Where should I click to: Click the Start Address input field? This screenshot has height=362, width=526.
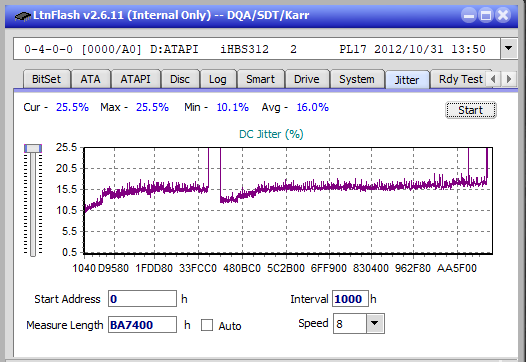coord(142,299)
